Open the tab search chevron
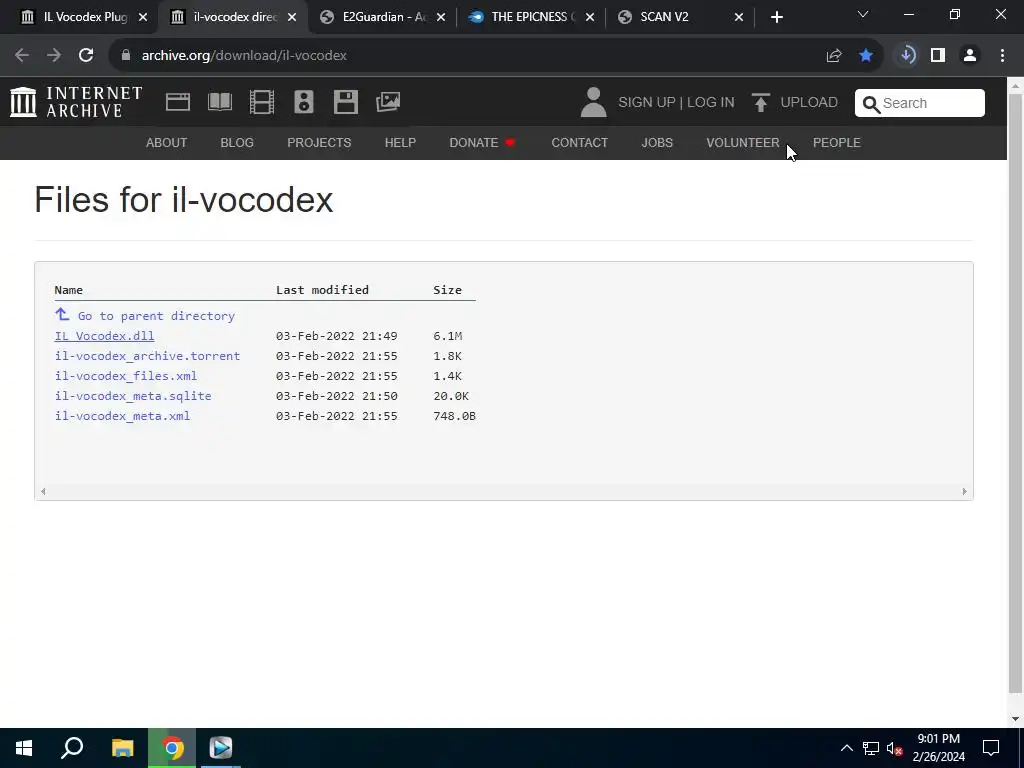Screen dimensions: 1024x768 coord(863,14)
